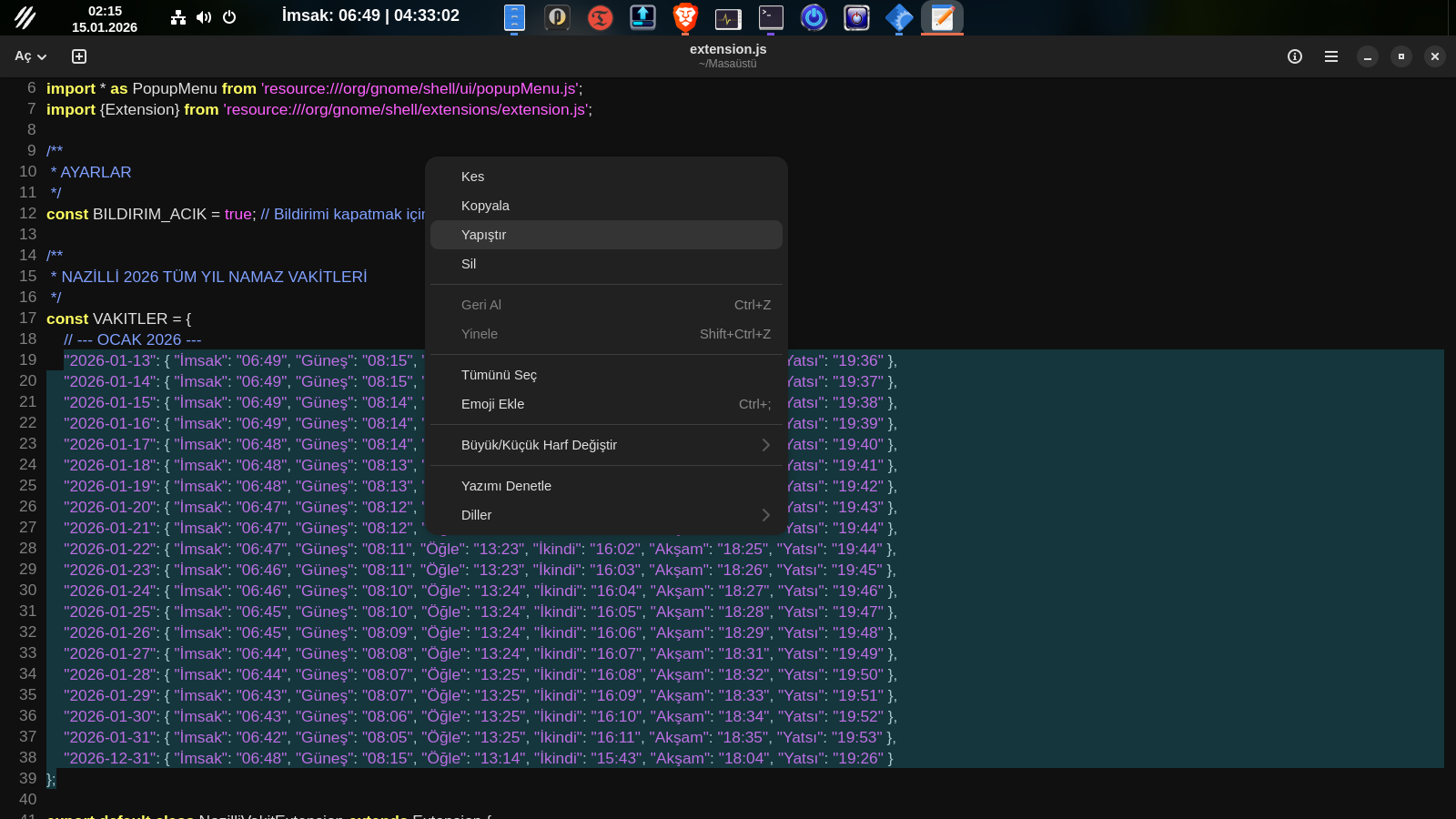Image resolution: width=1456 pixels, height=819 pixels.
Task: Open the Brave browser from the top panel
Action: (685, 17)
